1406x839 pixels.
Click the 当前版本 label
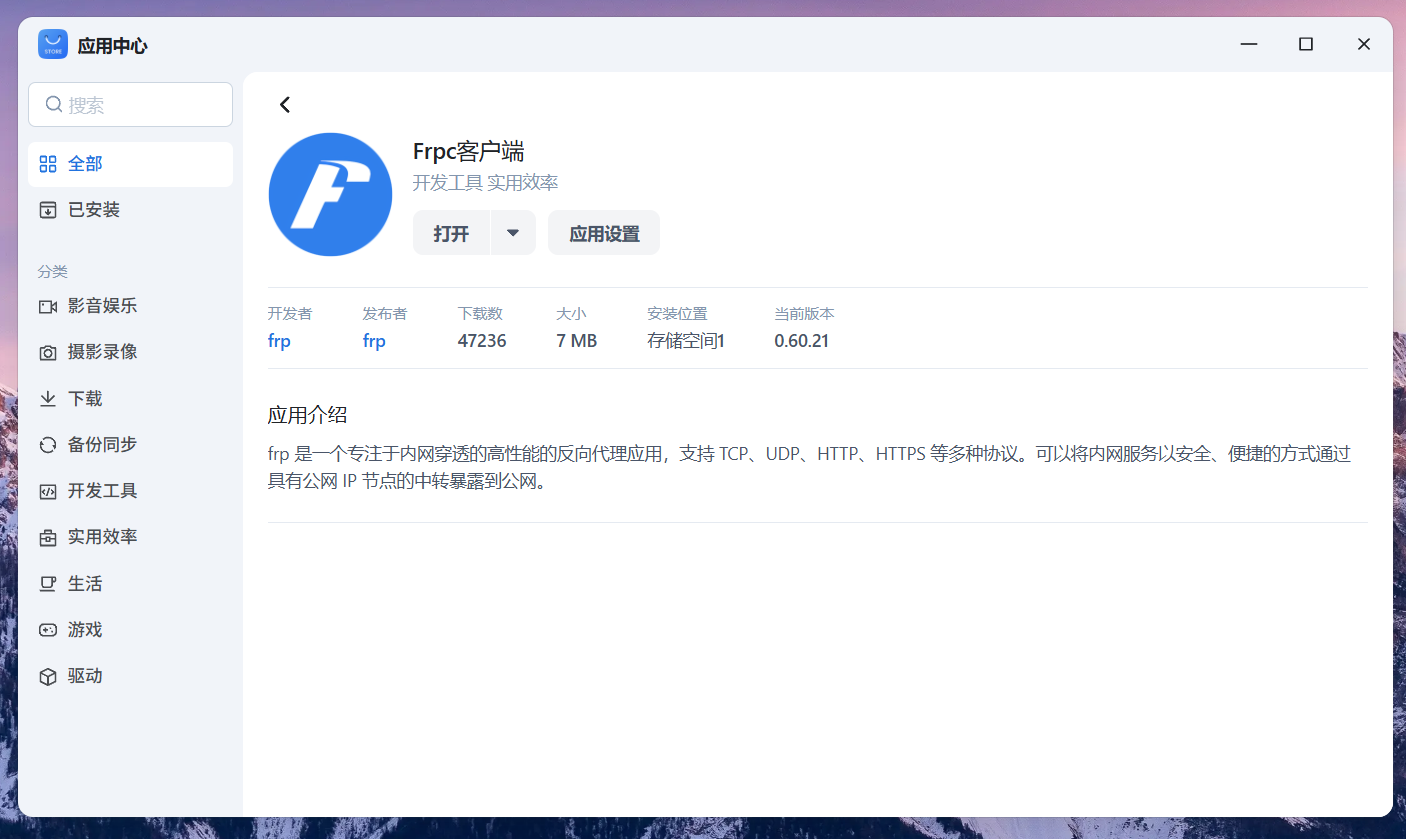pyautogui.click(x=804, y=314)
